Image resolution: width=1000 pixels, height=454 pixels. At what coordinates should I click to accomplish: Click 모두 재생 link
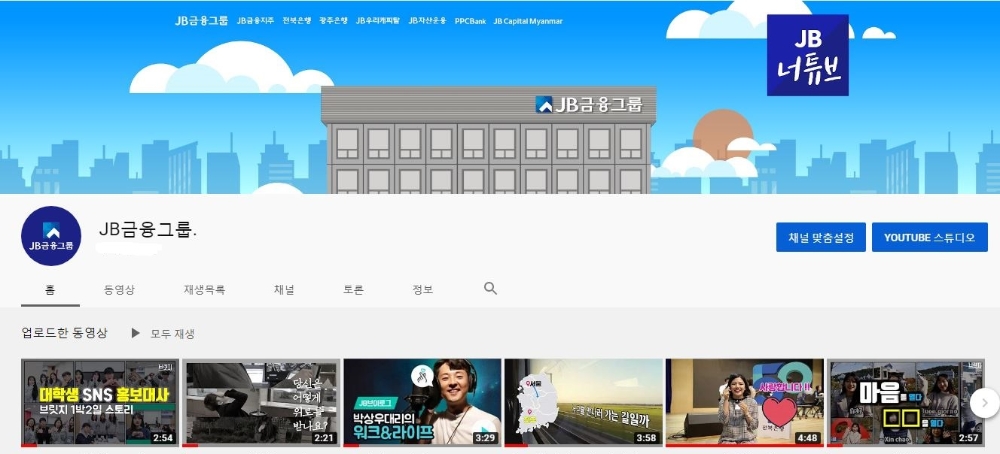(172, 333)
